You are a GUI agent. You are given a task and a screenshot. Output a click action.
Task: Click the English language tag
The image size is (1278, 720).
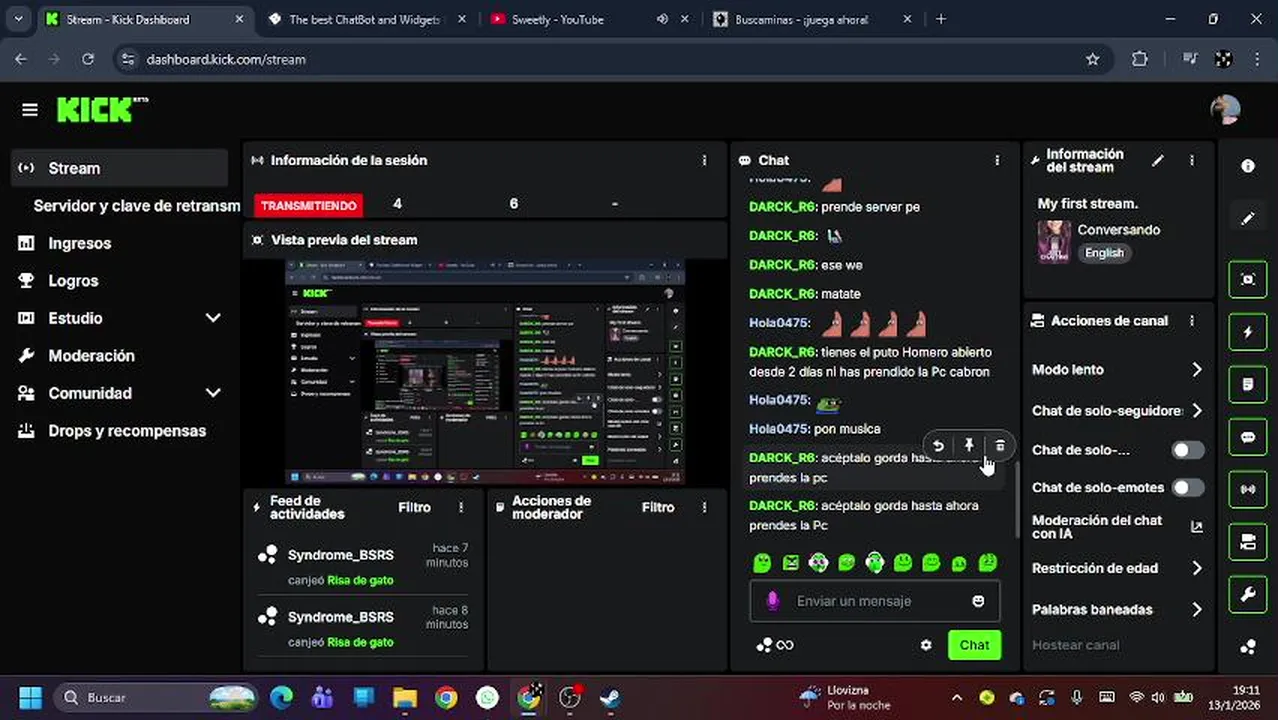click(x=1104, y=253)
